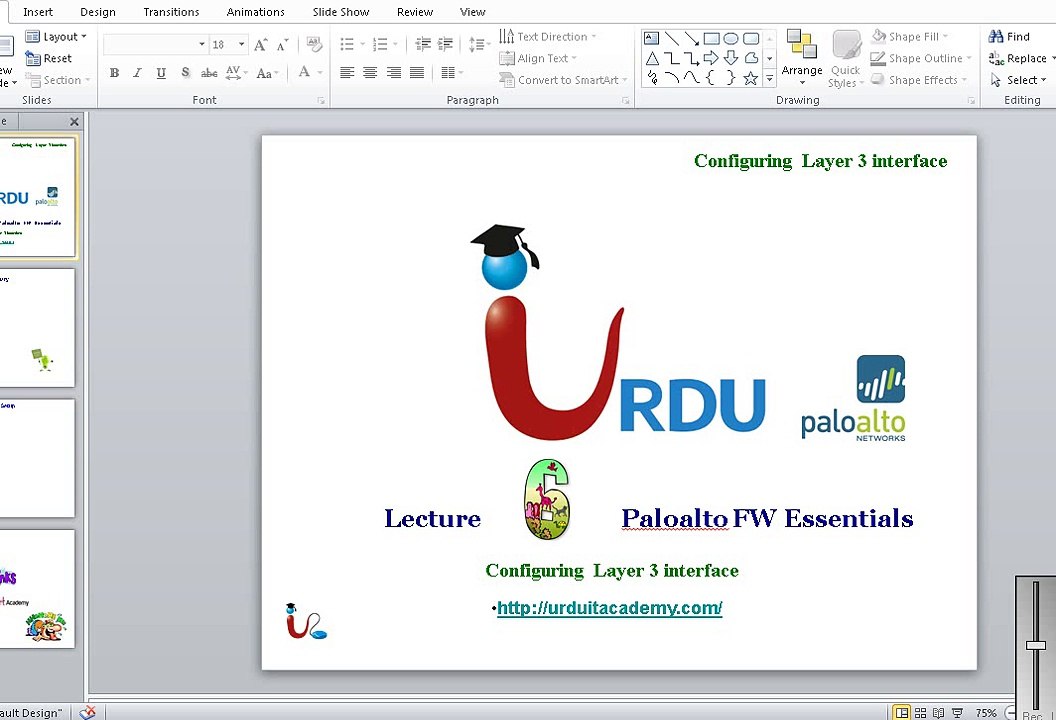Toggle Italic formatting
This screenshot has width=1056, height=720.
(137, 73)
